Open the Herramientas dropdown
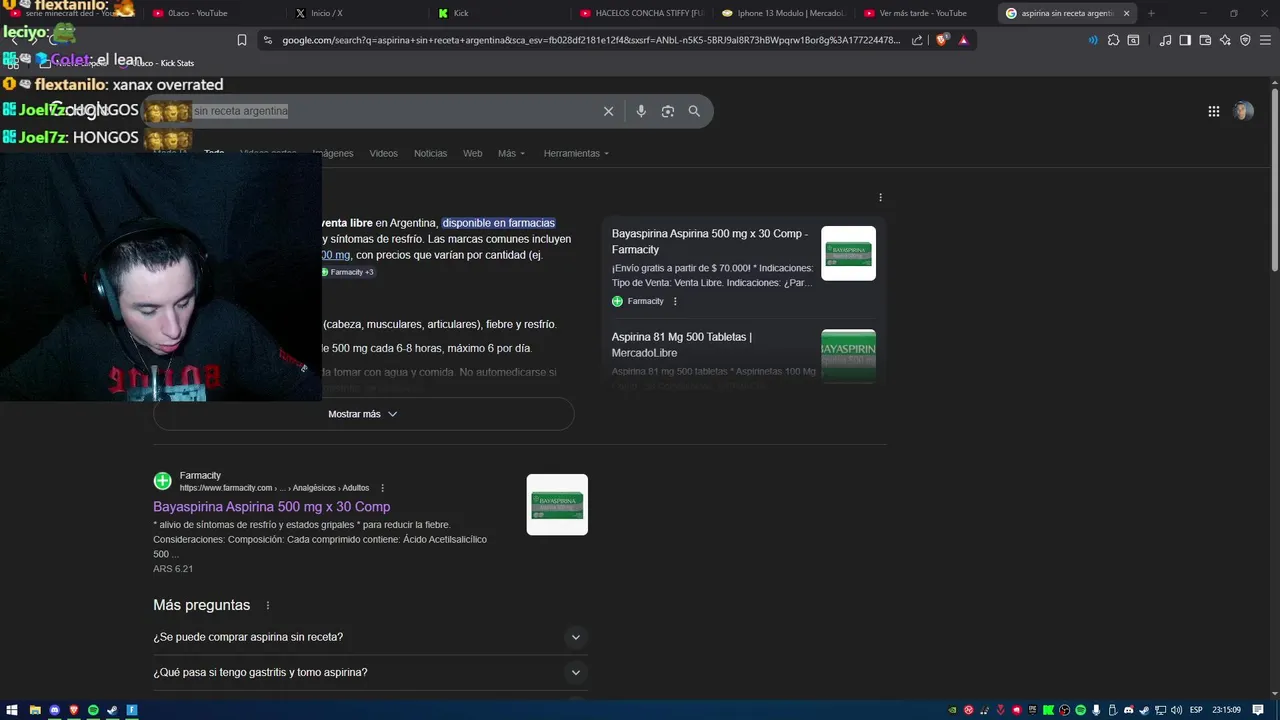This screenshot has width=1280, height=720. click(576, 153)
